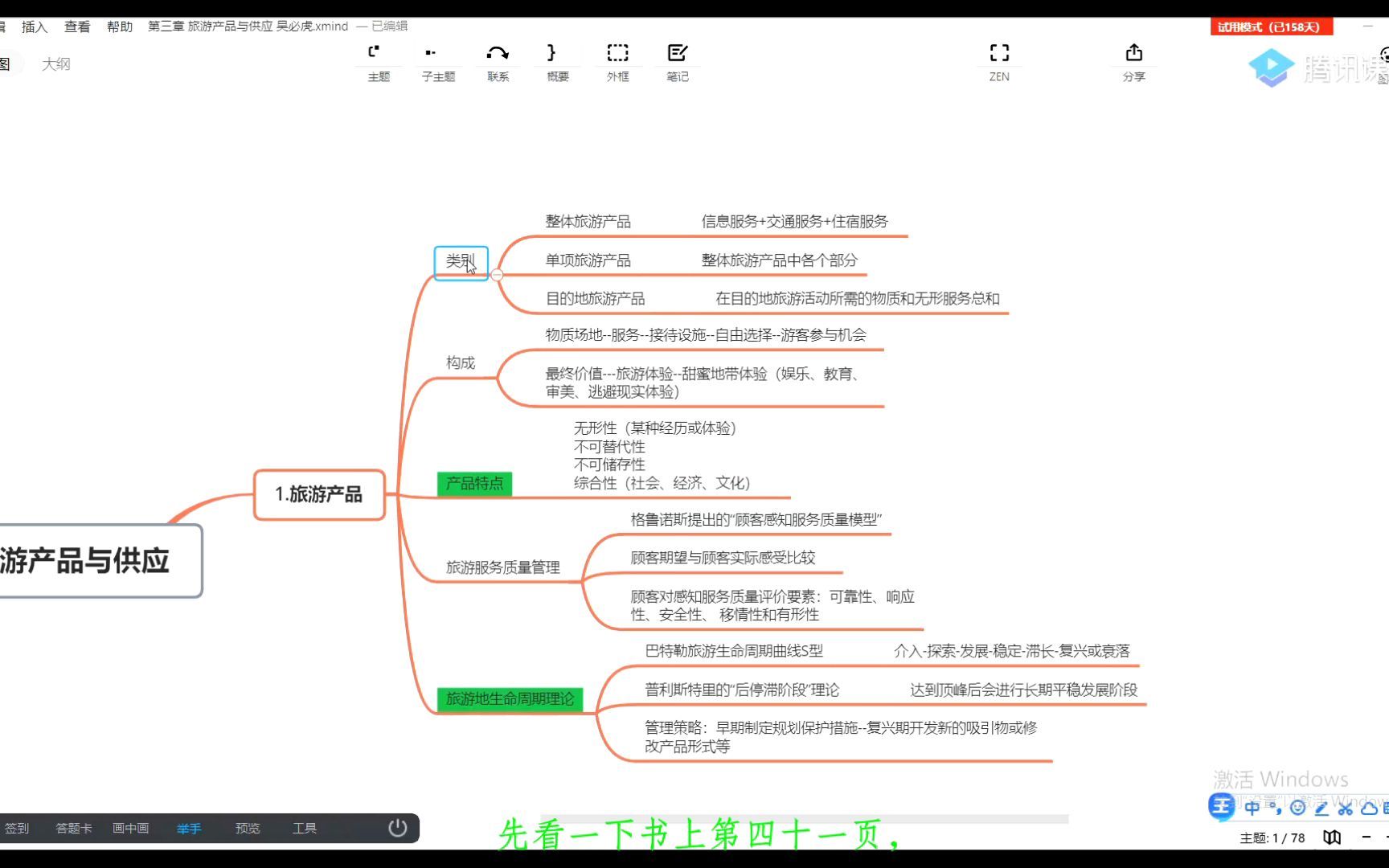Select 整体旅游产品中各个部分 node
The image size is (1389, 868).
pyautogui.click(x=779, y=260)
